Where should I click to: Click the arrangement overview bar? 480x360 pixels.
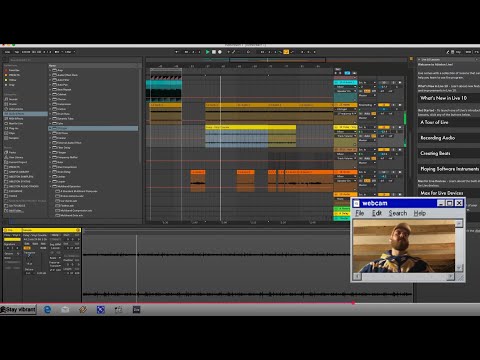pyautogui.click(x=277, y=60)
